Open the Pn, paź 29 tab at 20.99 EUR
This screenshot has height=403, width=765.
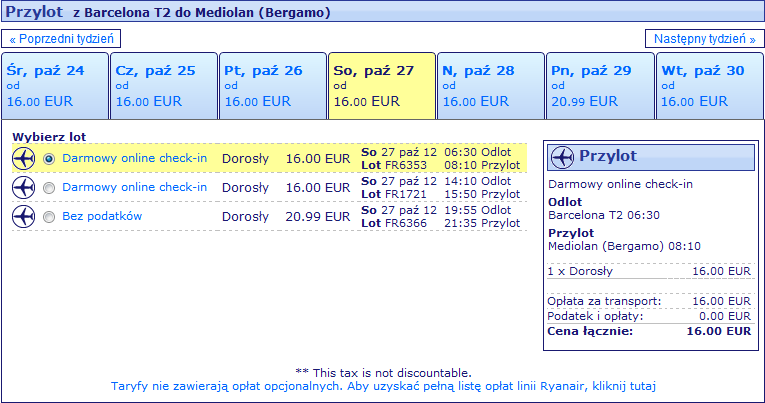[x=600, y=86]
